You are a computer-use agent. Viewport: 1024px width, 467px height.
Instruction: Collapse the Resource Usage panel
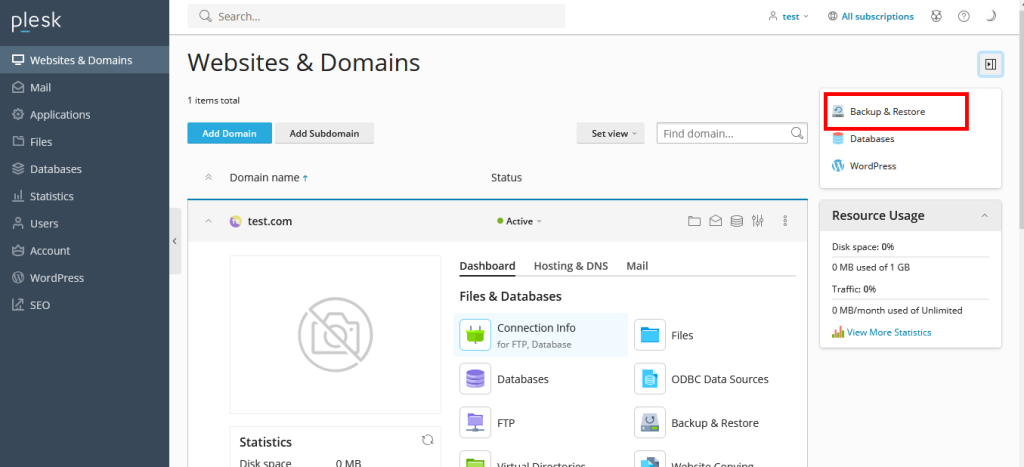click(984, 216)
